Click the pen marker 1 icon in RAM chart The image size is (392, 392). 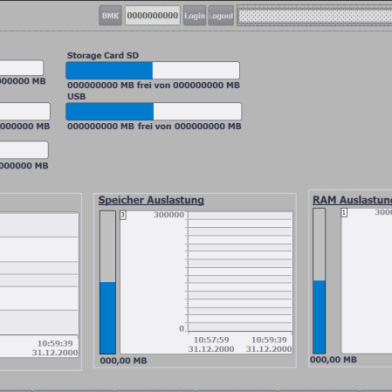point(344,213)
